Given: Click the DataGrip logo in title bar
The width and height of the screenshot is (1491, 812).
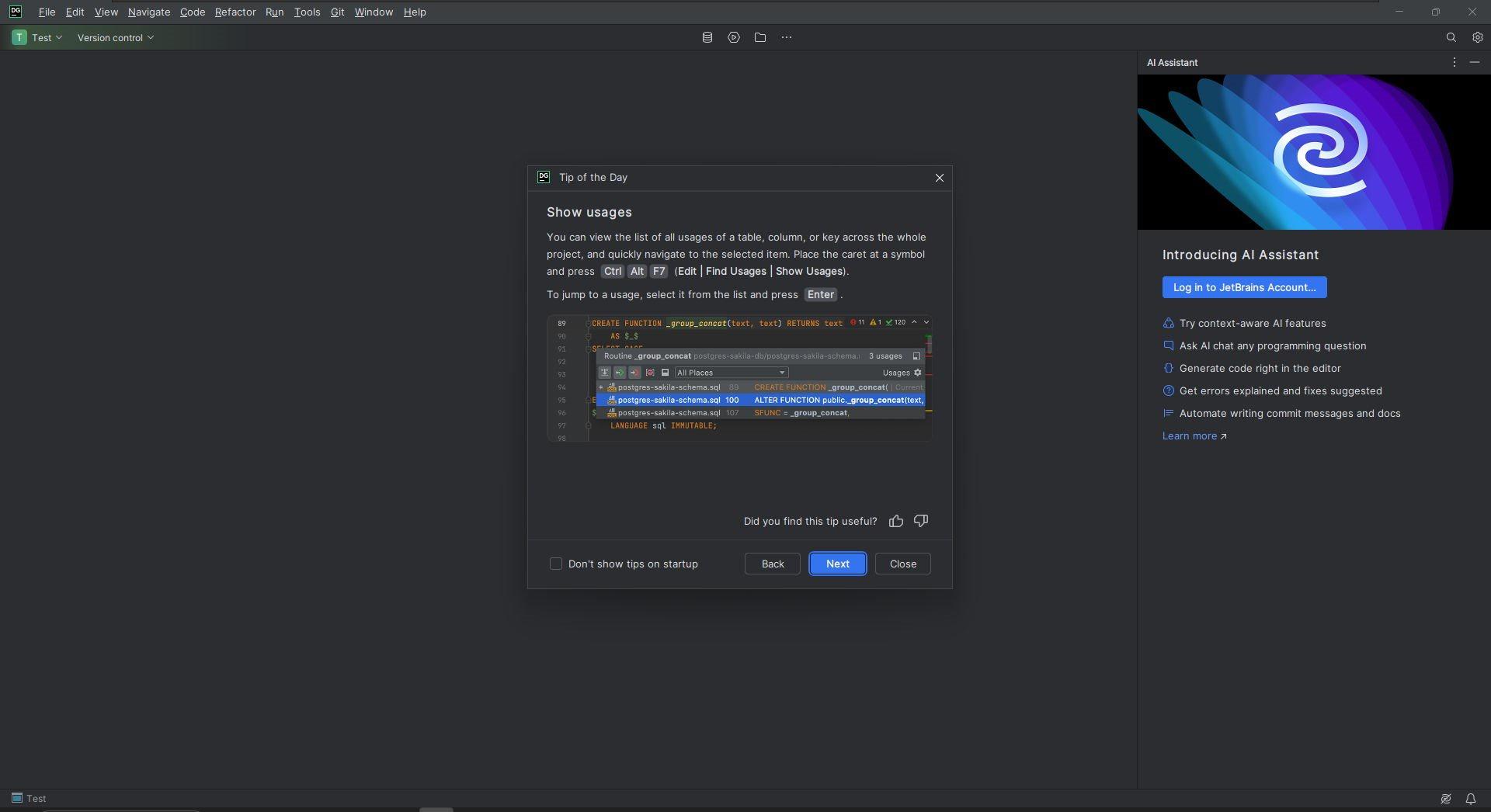Looking at the screenshot, I should click(16, 12).
